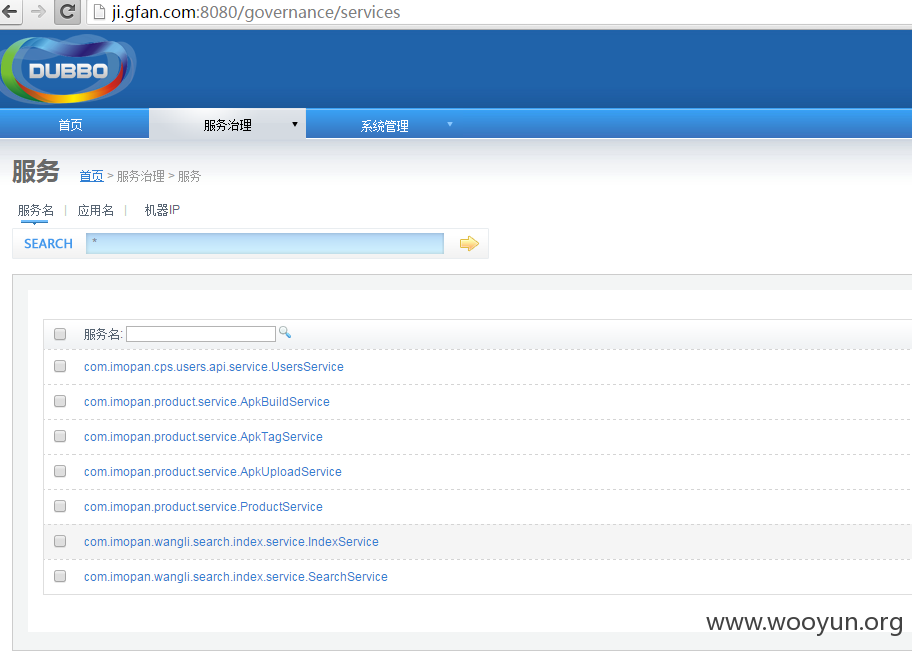The width and height of the screenshot is (912, 651).
Task: Open the ApkBuildService service link
Action: (206, 401)
